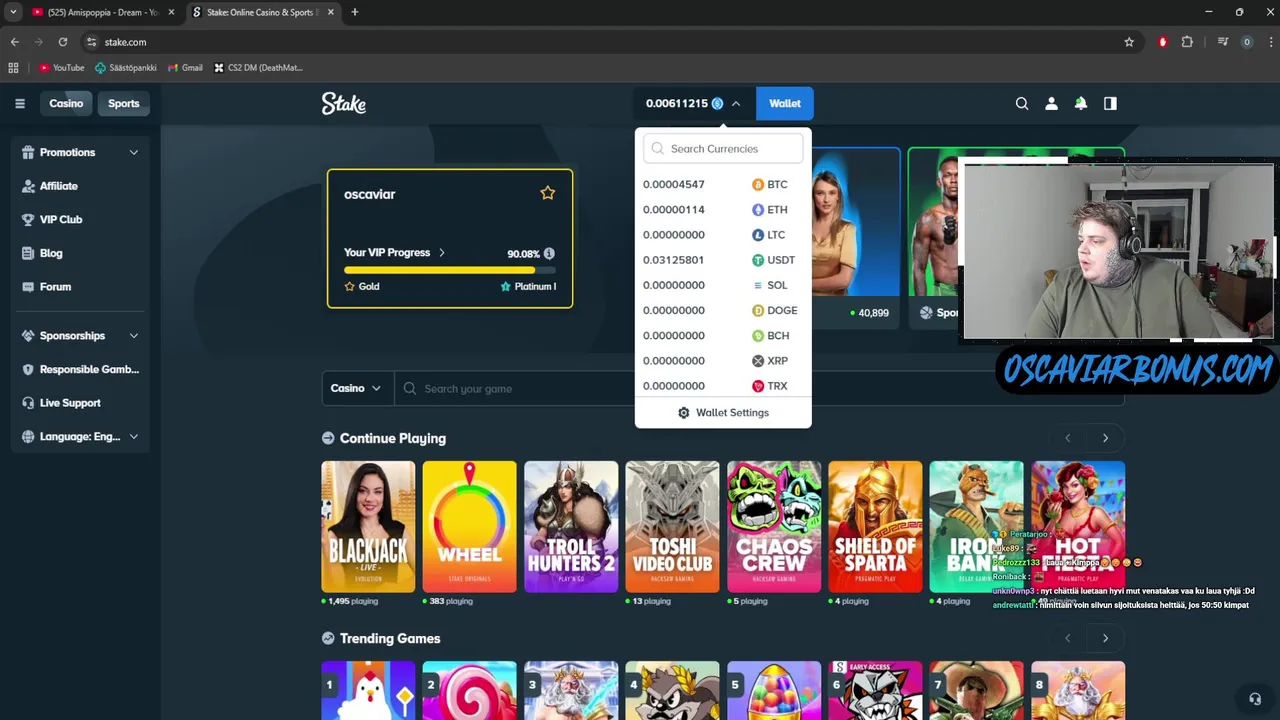
Task: Show next Trending Games
Action: 1105,638
